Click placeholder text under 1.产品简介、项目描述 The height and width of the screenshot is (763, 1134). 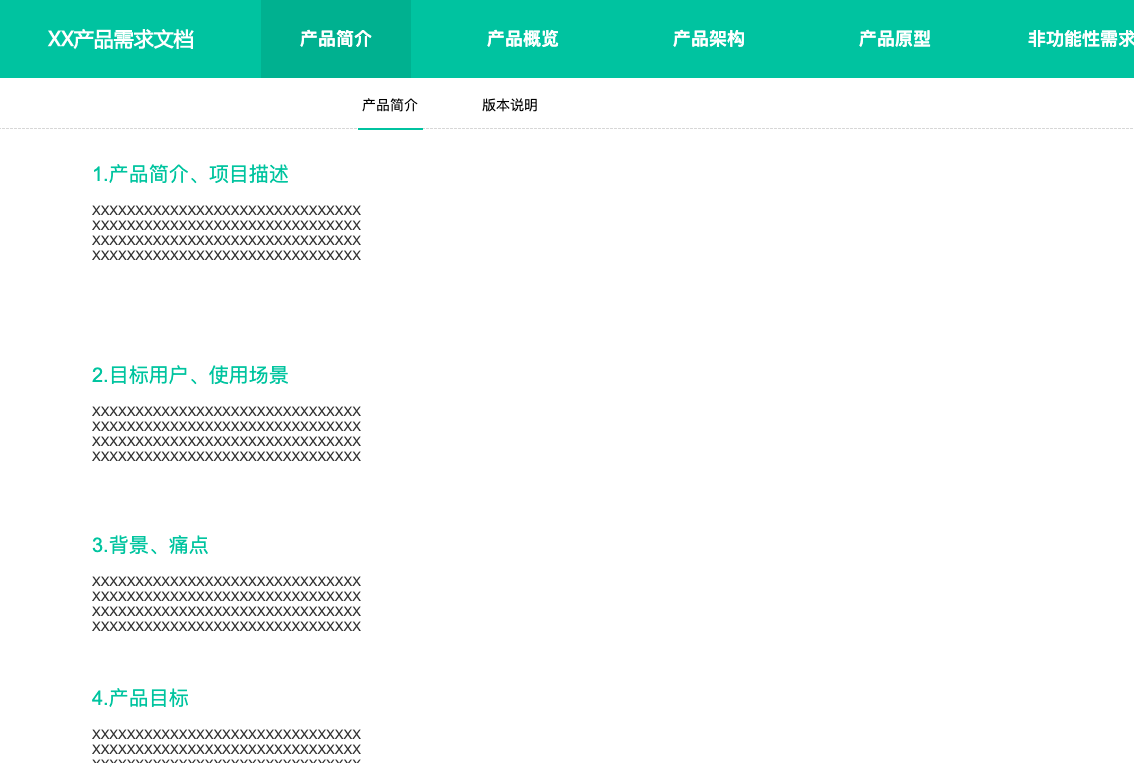click(x=226, y=233)
